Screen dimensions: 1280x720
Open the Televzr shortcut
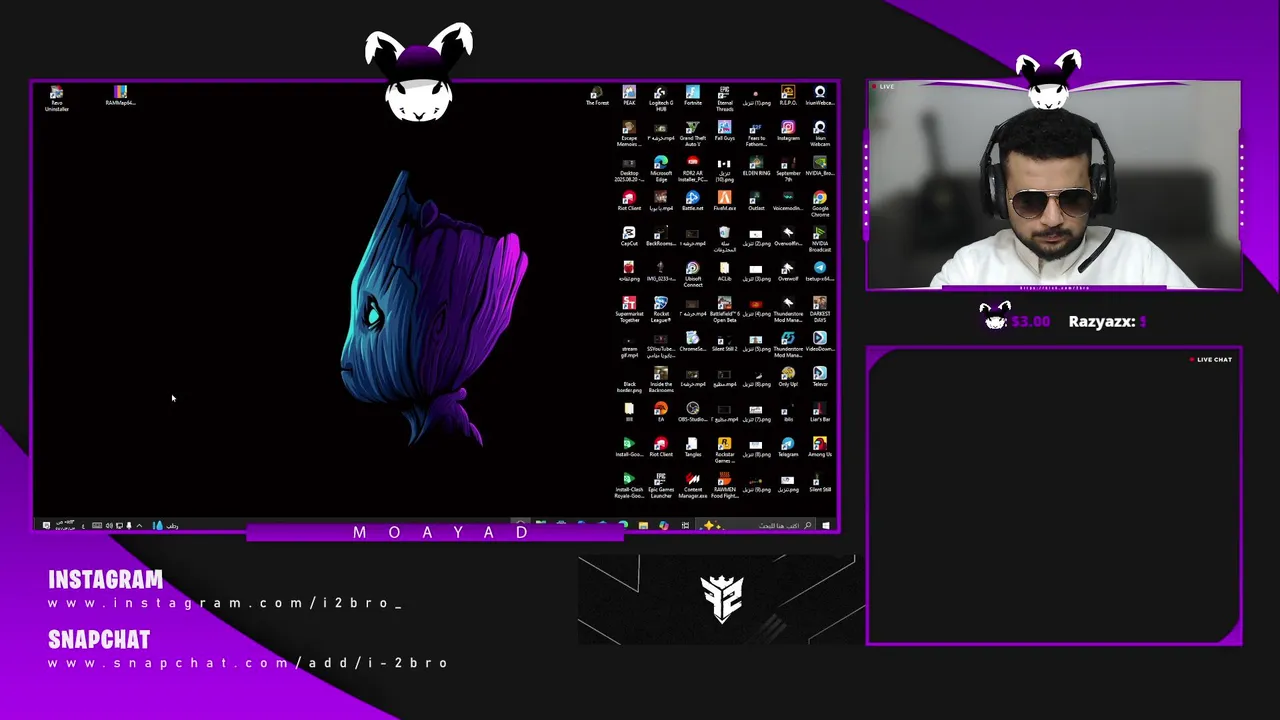point(820,376)
